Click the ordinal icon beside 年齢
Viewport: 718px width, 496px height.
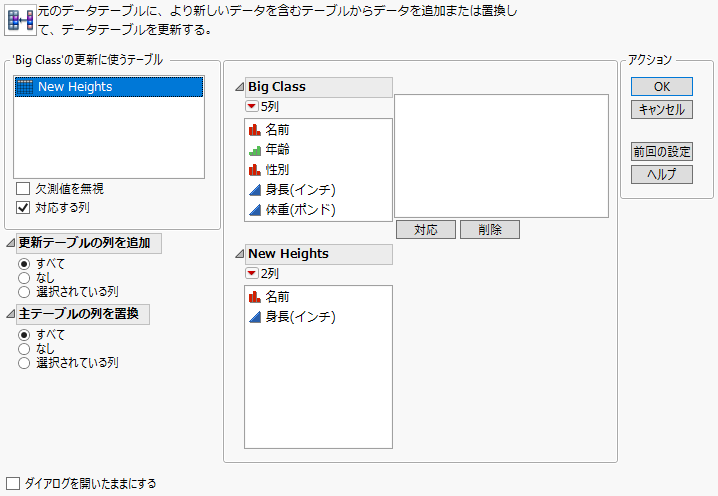255,150
